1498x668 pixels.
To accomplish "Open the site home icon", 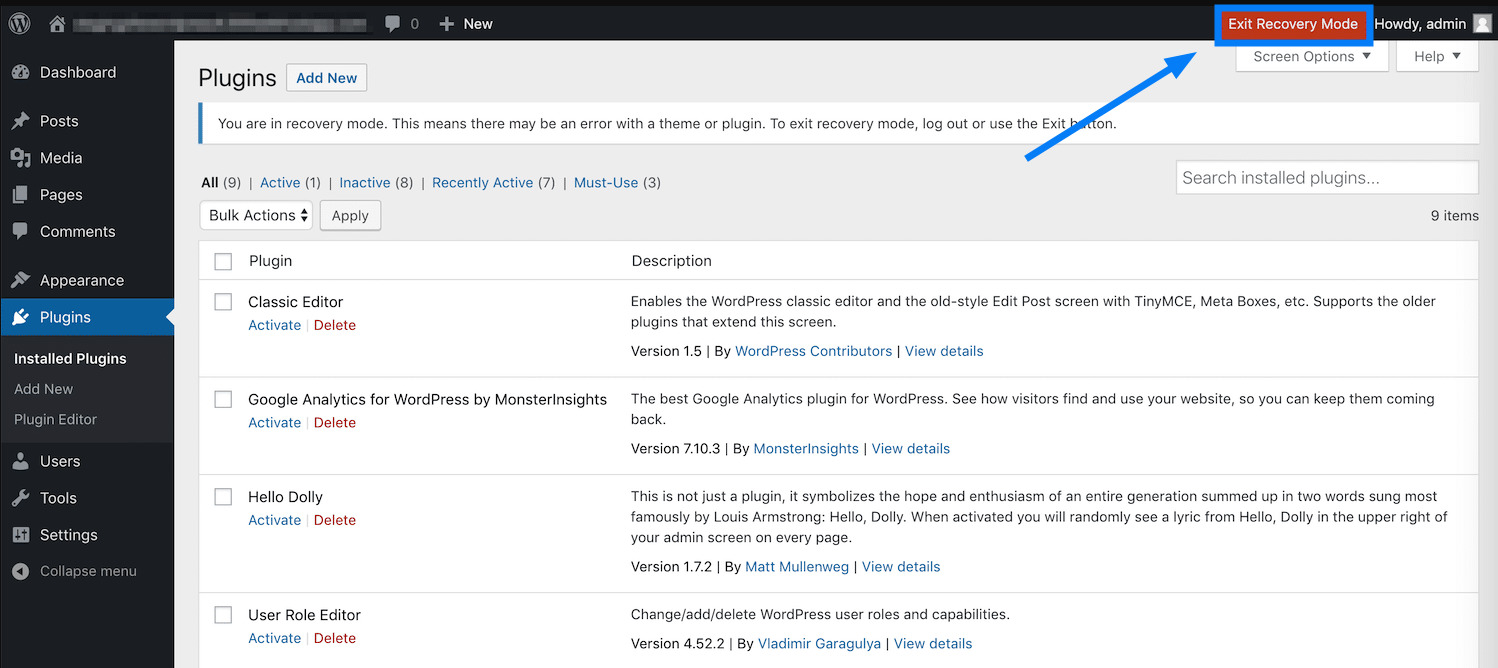I will pyautogui.click(x=57, y=23).
